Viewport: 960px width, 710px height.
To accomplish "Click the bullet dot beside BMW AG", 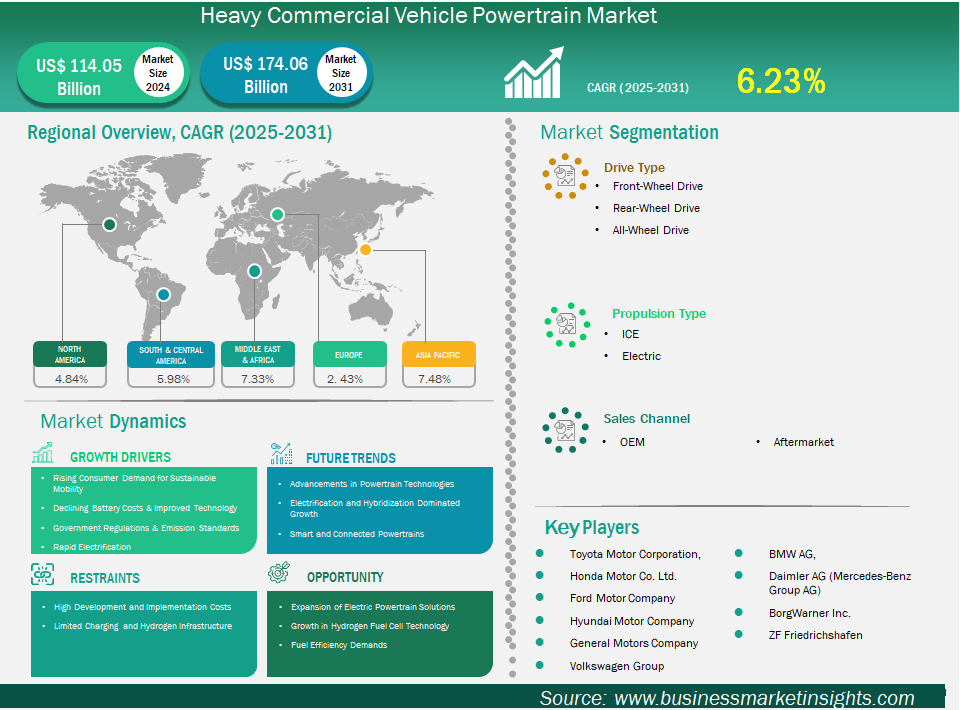I will [739, 553].
